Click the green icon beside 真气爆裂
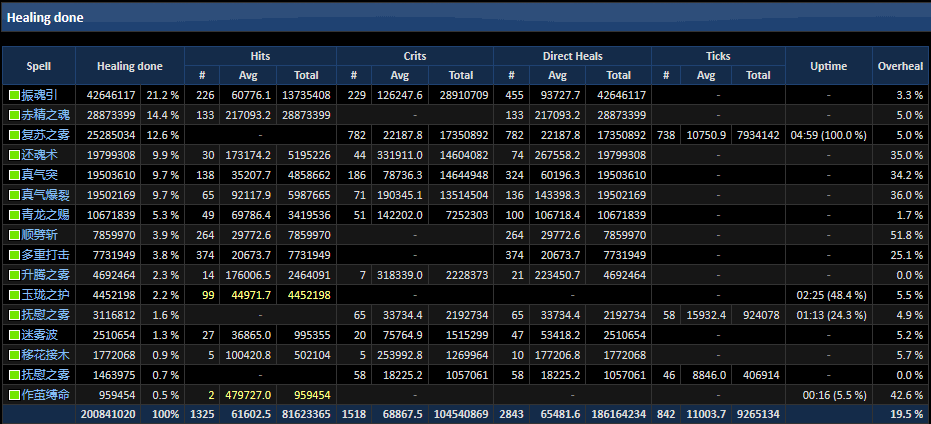Image resolution: width=931 pixels, height=424 pixels. pyautogui.click(x=14, y=195)
